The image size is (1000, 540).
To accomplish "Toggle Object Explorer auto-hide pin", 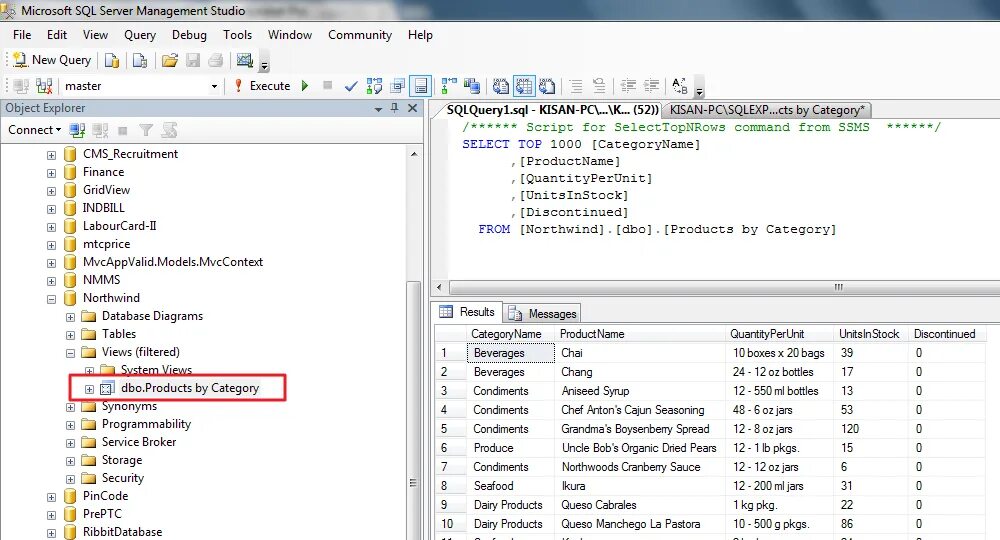I will (x=395, y=108).
